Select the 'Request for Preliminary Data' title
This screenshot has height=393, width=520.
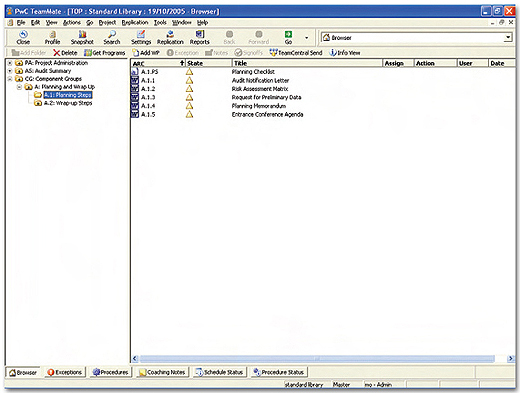click(x=266, y=97)
